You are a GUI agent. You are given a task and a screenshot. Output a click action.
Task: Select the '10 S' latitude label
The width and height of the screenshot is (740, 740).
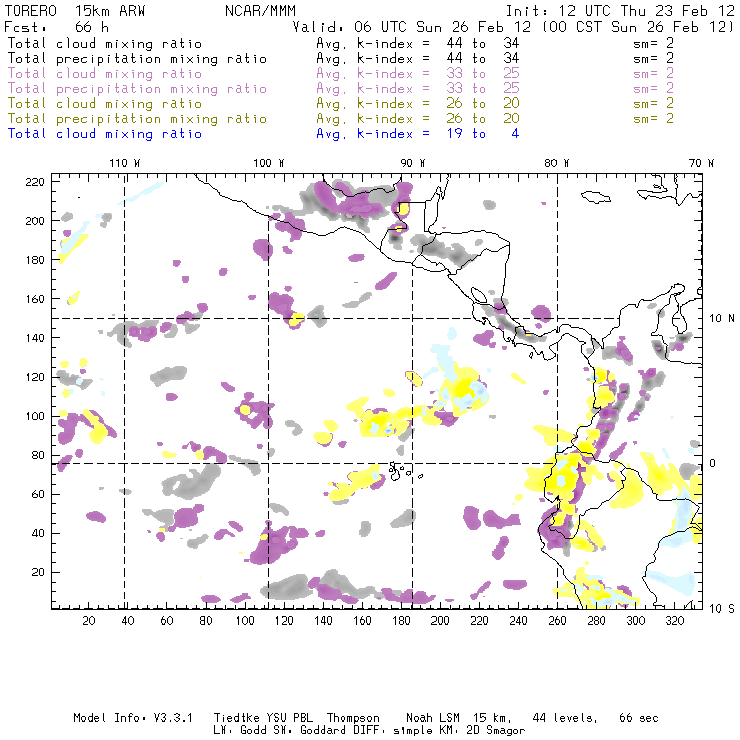coord(722,609)
